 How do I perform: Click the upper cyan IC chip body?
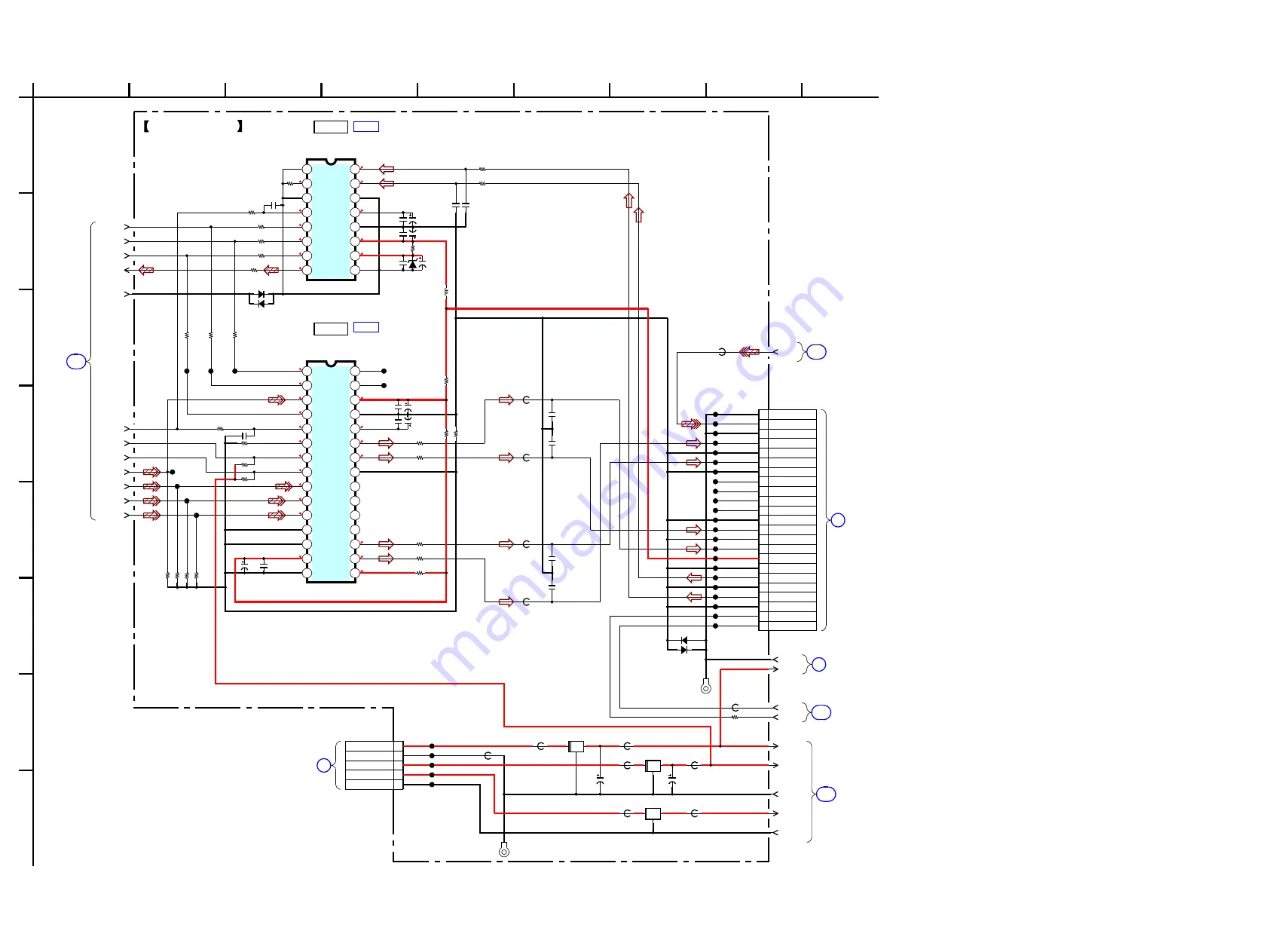click(331, 219)
